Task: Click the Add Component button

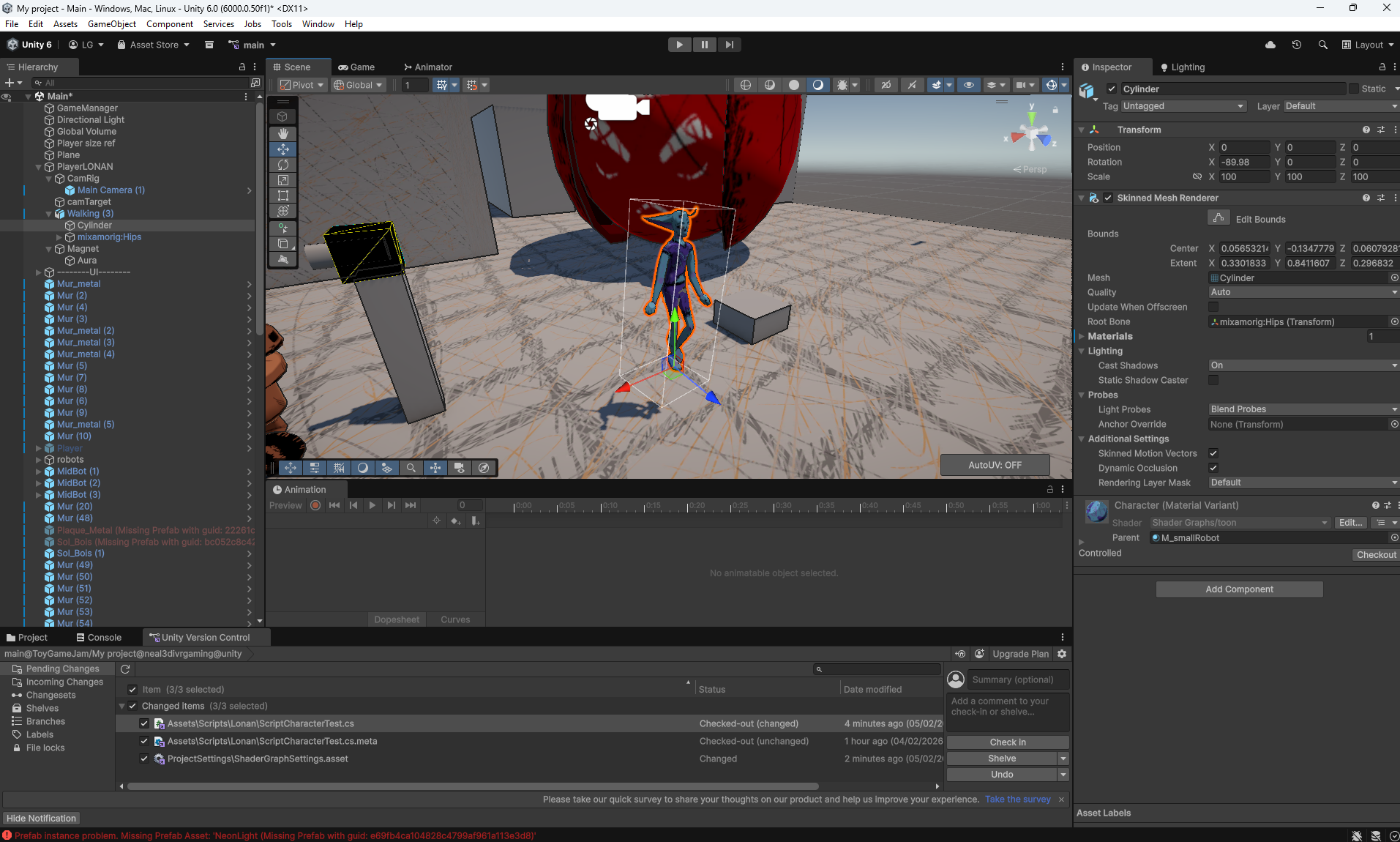Action: [x=1239, y=589]
